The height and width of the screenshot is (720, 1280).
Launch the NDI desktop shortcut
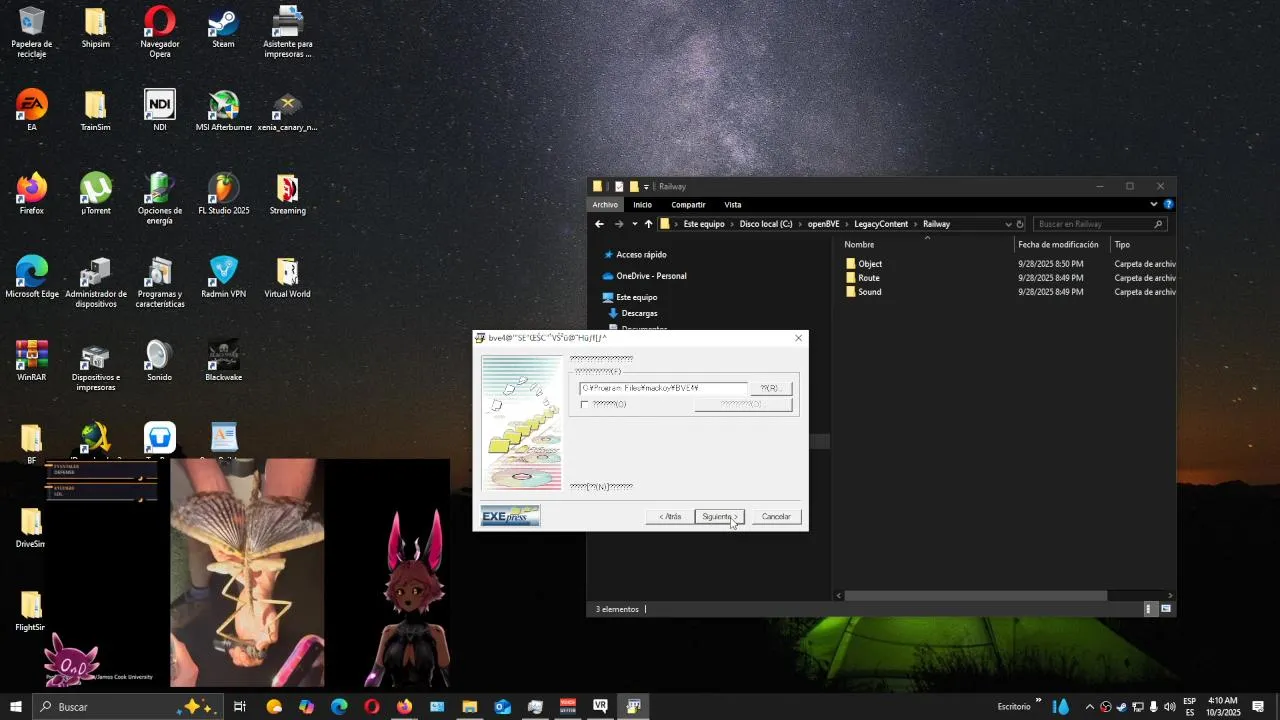pyautogui.click(x=160, y=110)
